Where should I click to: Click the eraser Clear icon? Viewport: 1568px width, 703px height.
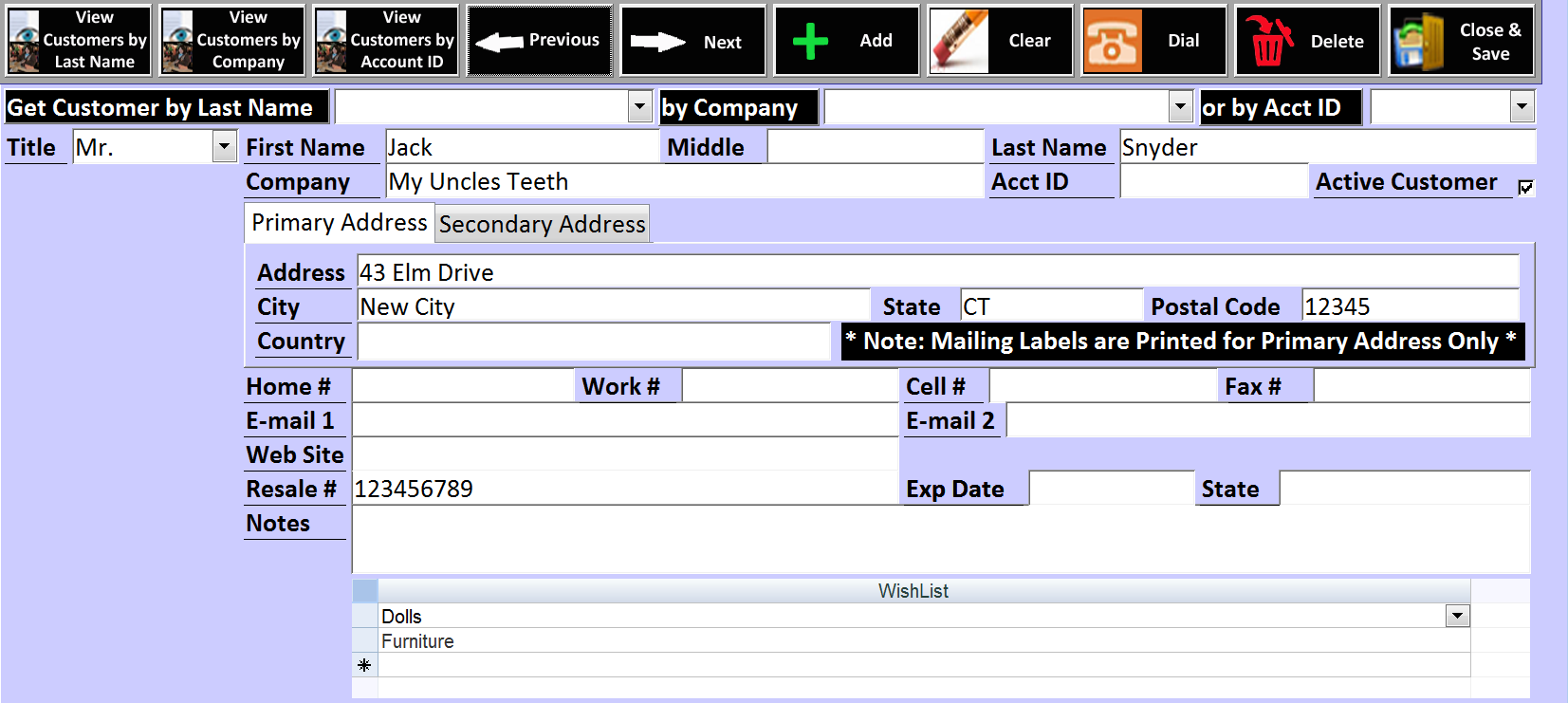[959, 42]
